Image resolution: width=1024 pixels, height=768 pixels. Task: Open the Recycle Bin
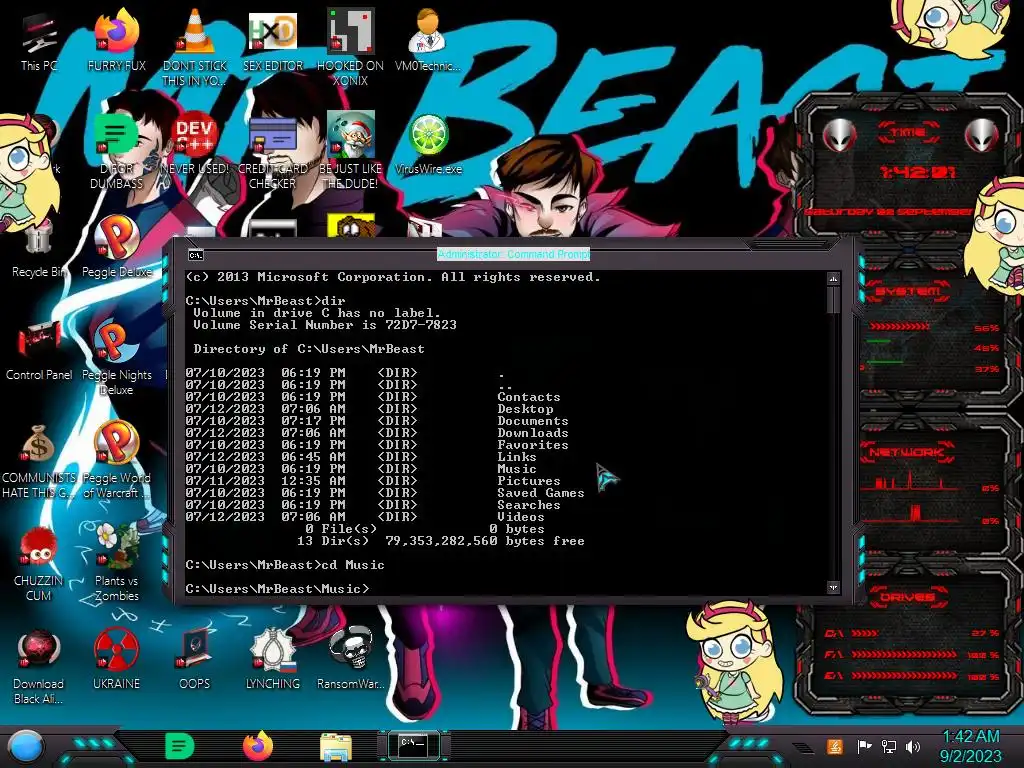(39, 251)
